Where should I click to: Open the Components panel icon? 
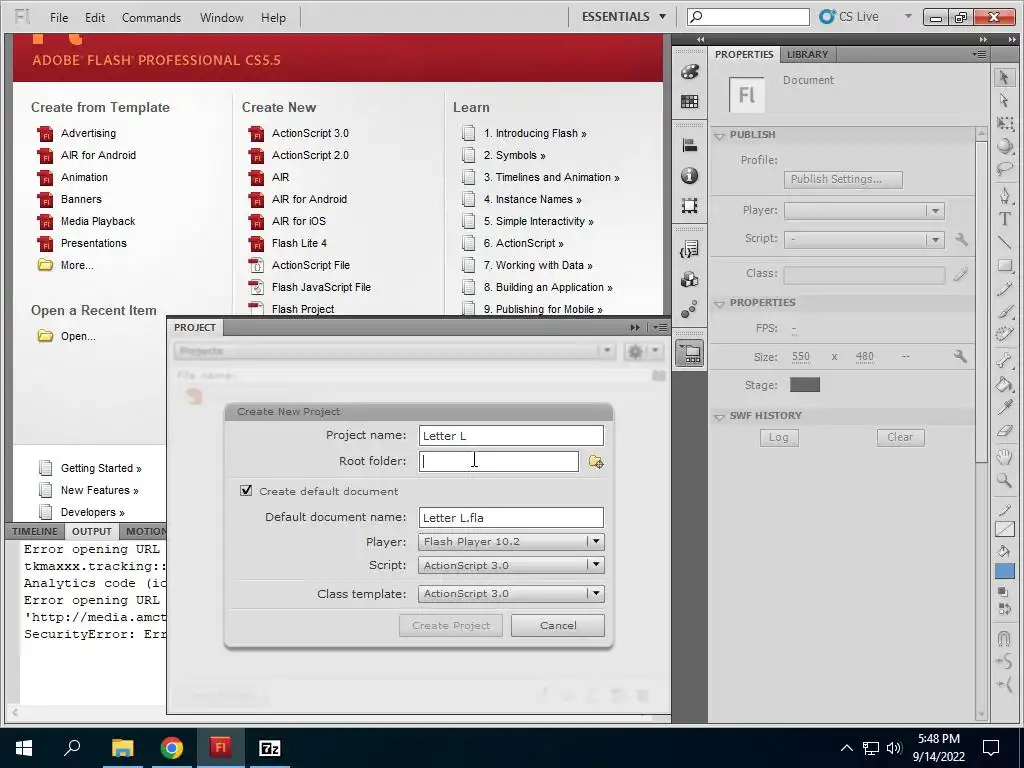(690, 280)
